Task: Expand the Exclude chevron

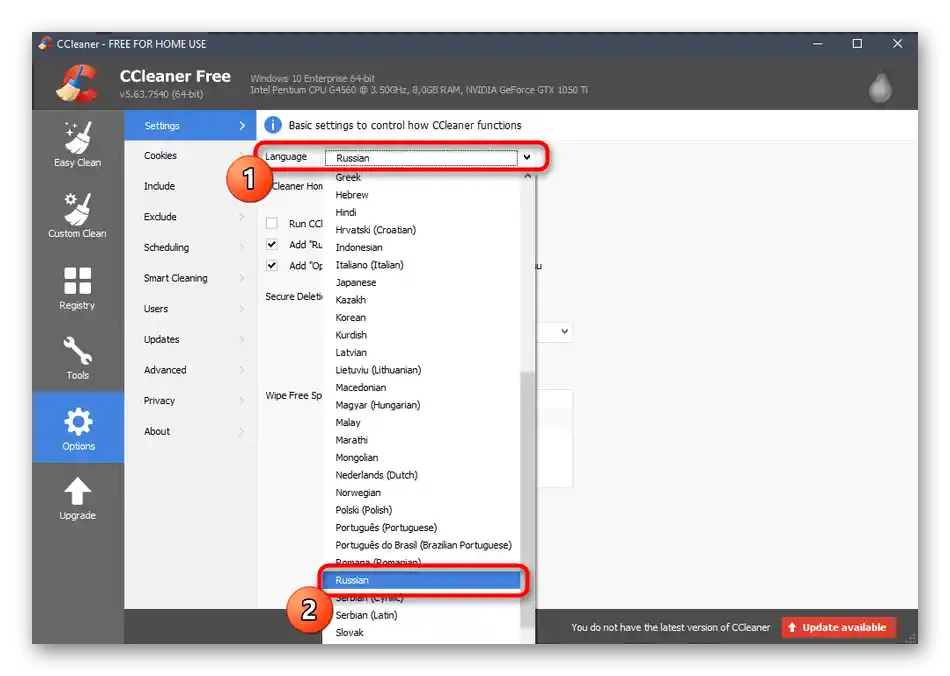Action: [242, 217]
